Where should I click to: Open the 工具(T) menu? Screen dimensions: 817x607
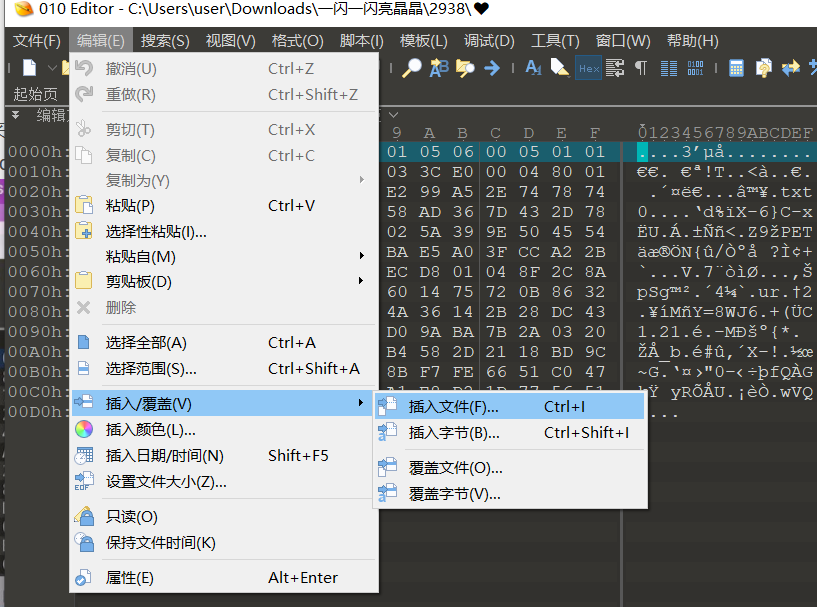(x=555, y=41)
